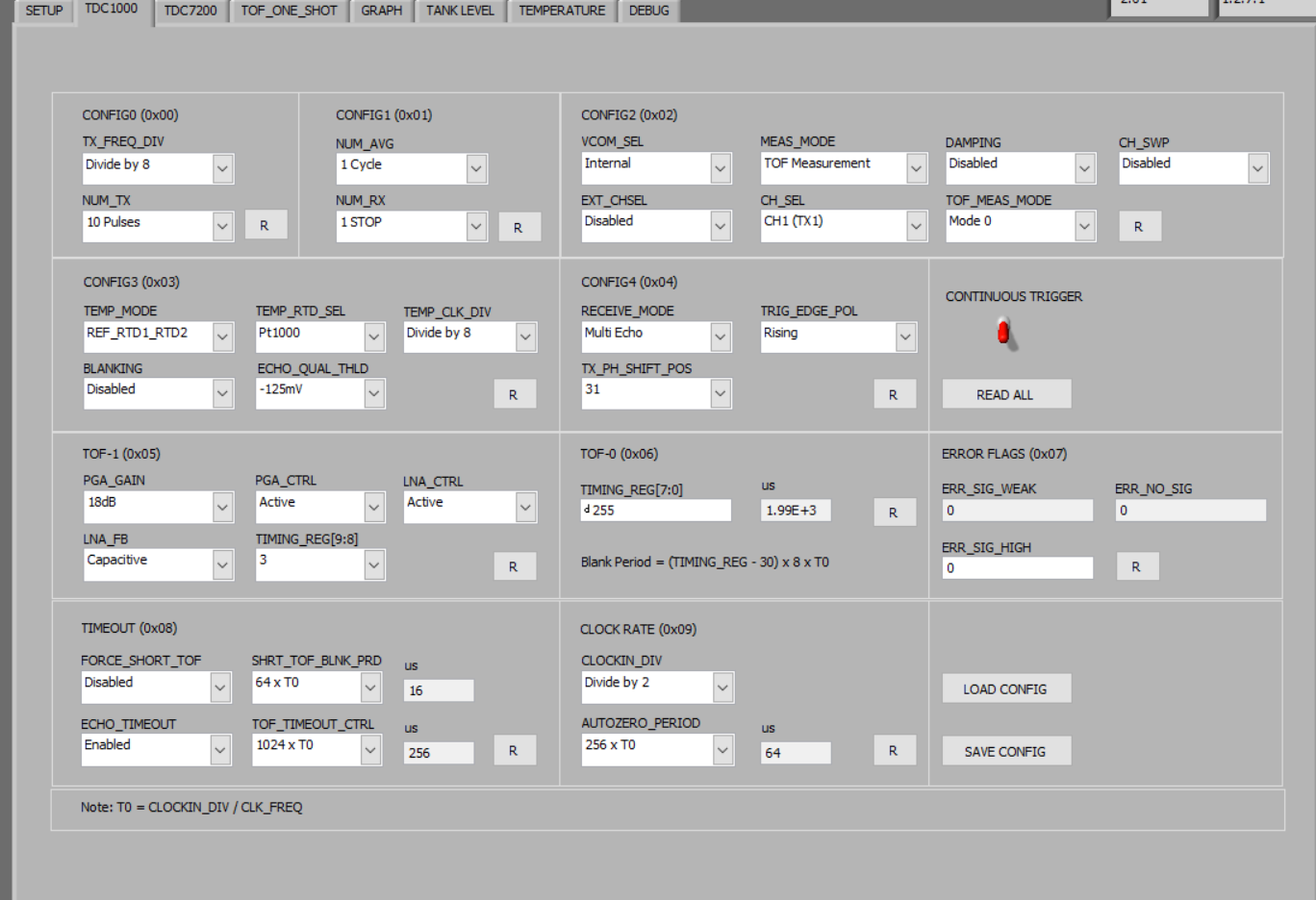Open the EXT_CHSEL dropdown
Viewport: 1316px width, 900px height.
tap(656, 226)
